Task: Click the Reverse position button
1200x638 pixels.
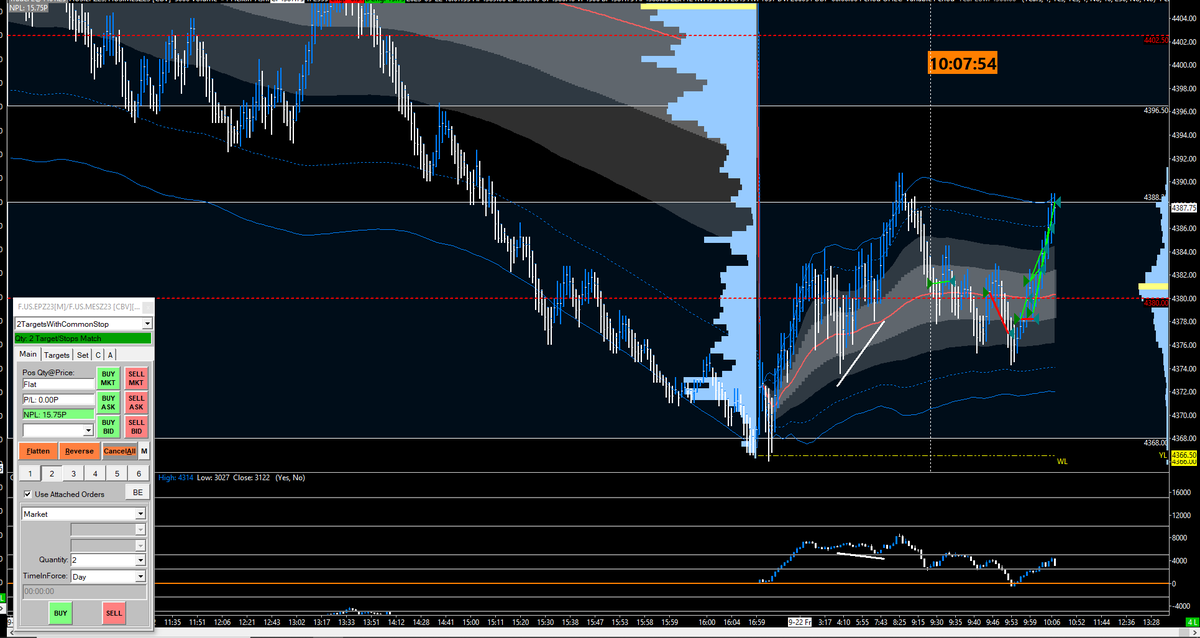Action: pos(79,451)
